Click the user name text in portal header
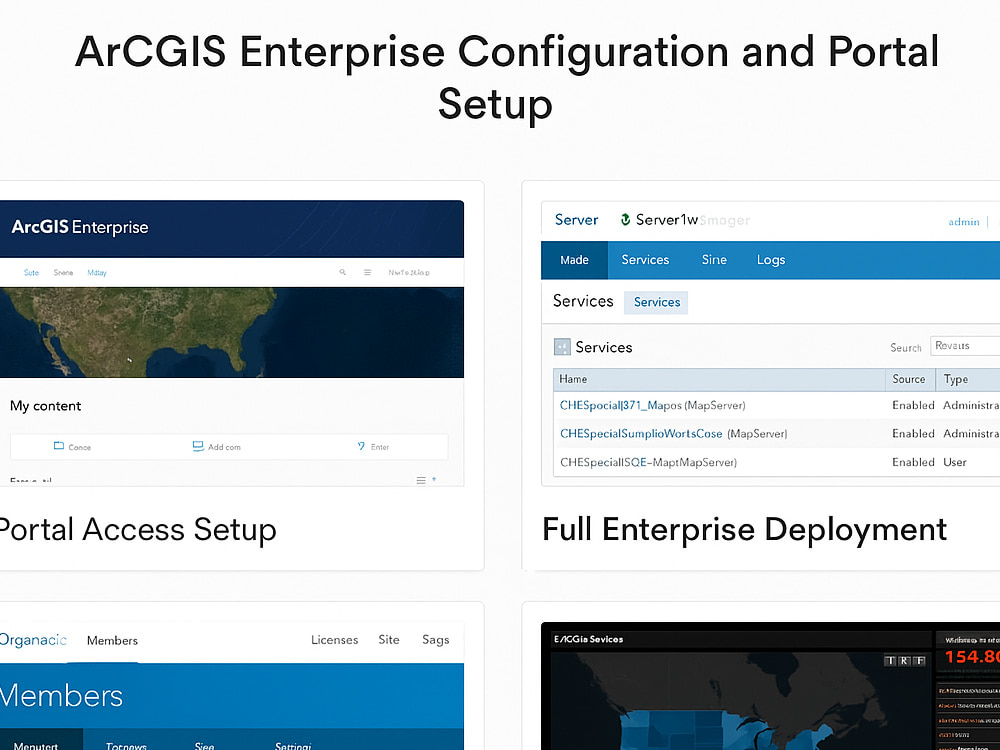The height and width of the screenshot is (750, 1000). pyautogui.click(x=409, y=272)
